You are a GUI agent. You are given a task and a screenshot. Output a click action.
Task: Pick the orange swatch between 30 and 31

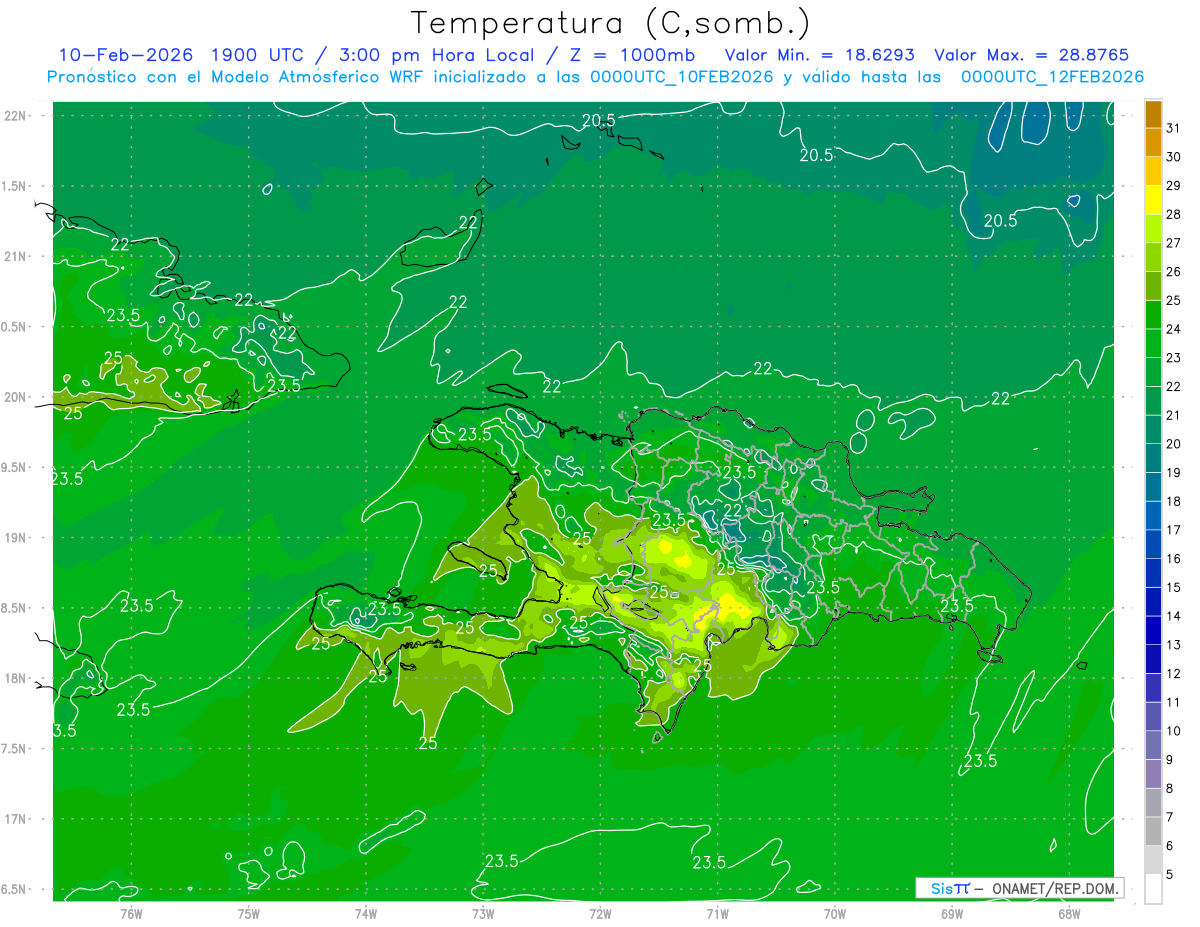[1153, 143]
